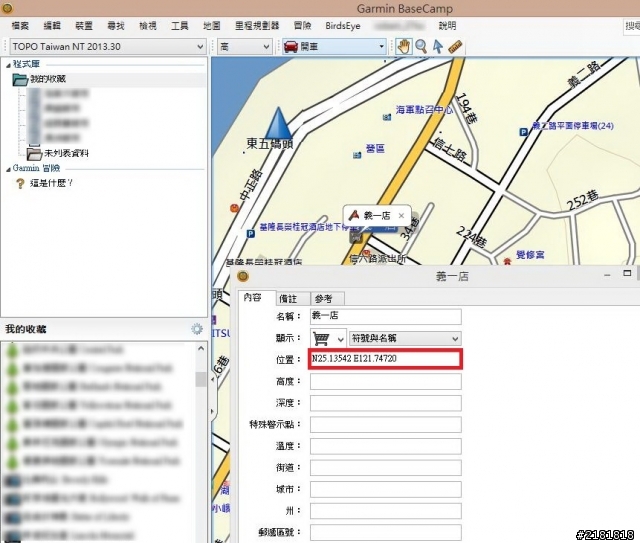Click the 海軍點召中心 map point icon
Image resolution: width=640 pixels, height=543 pixels.
tap(387, 118)
